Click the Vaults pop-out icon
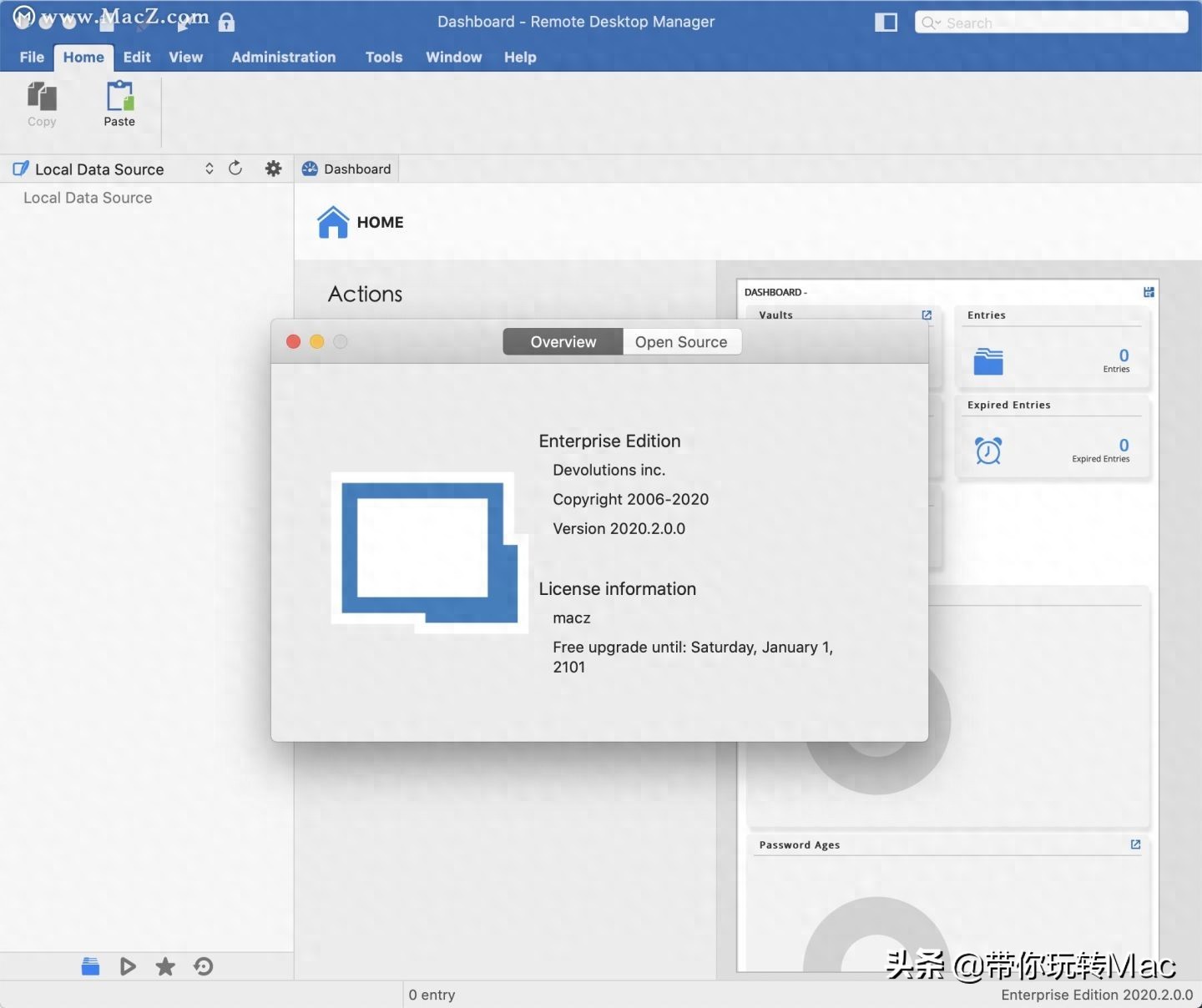Image resolution: width=1202 pixels, height=1008 pixels. tap(927, 315)
